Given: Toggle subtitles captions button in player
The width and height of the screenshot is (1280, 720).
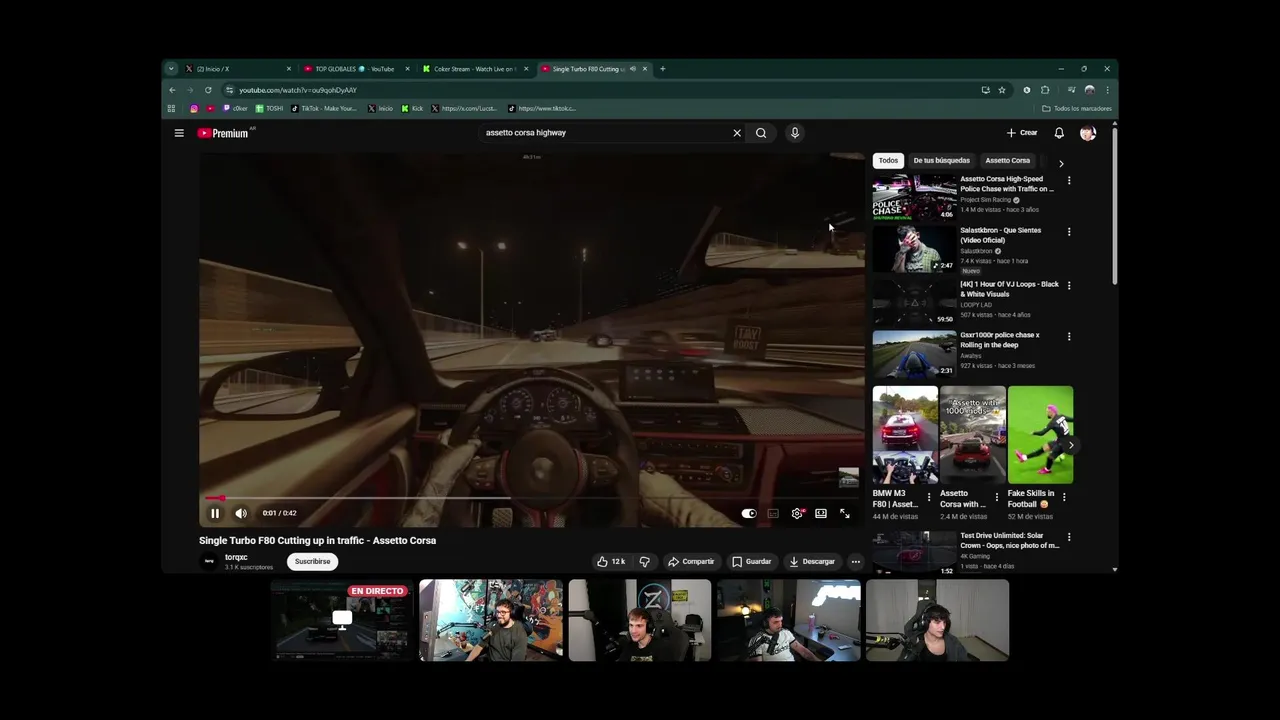Looking at the screenshot, I should click(x=773, y=513).
